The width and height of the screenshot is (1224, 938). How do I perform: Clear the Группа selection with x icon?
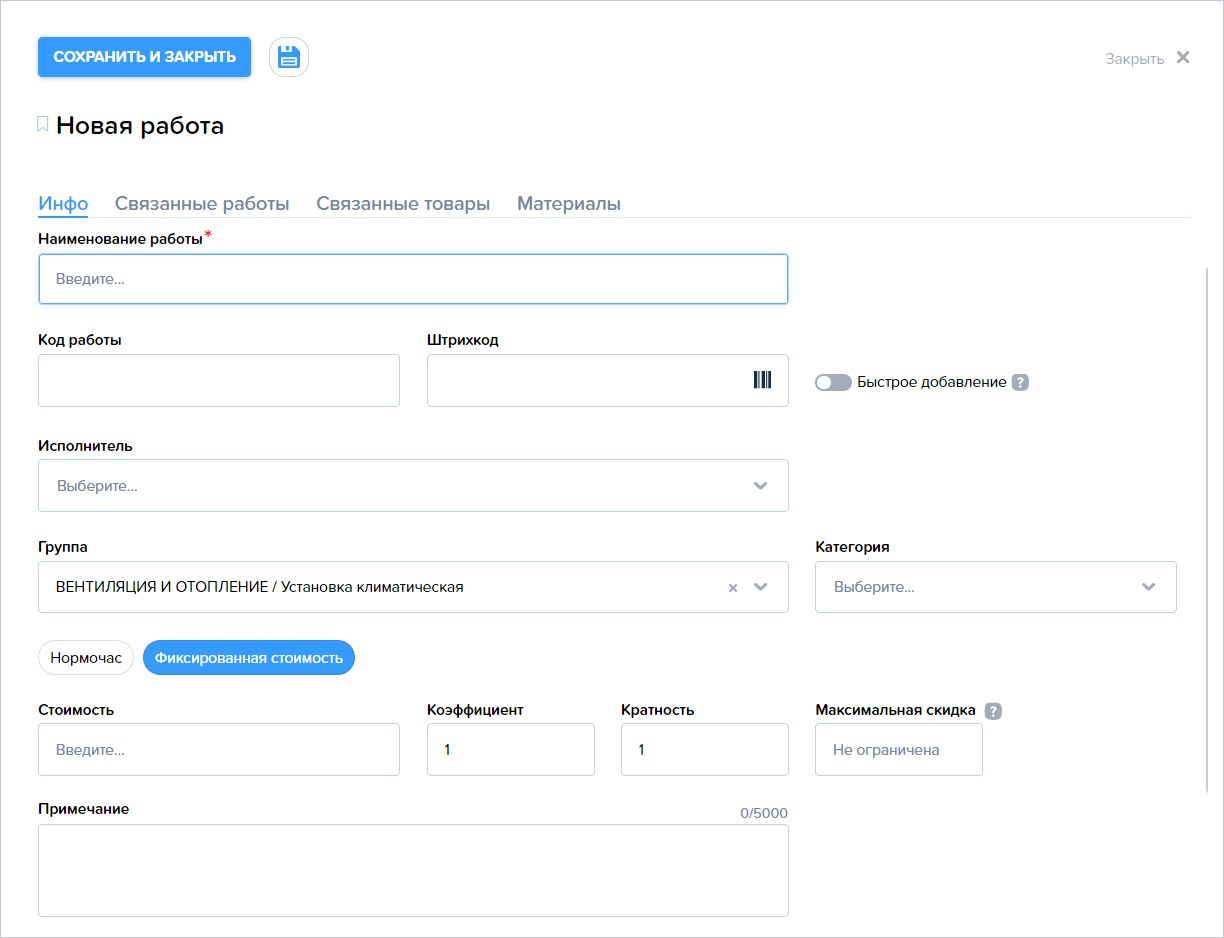click(733, 588)
